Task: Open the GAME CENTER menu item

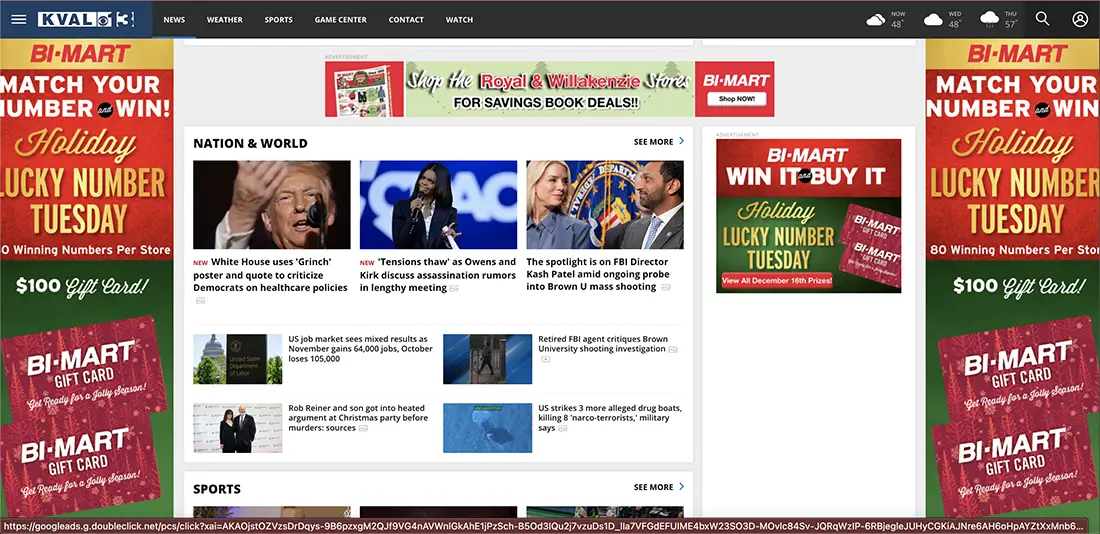Action: coord(340,20)
